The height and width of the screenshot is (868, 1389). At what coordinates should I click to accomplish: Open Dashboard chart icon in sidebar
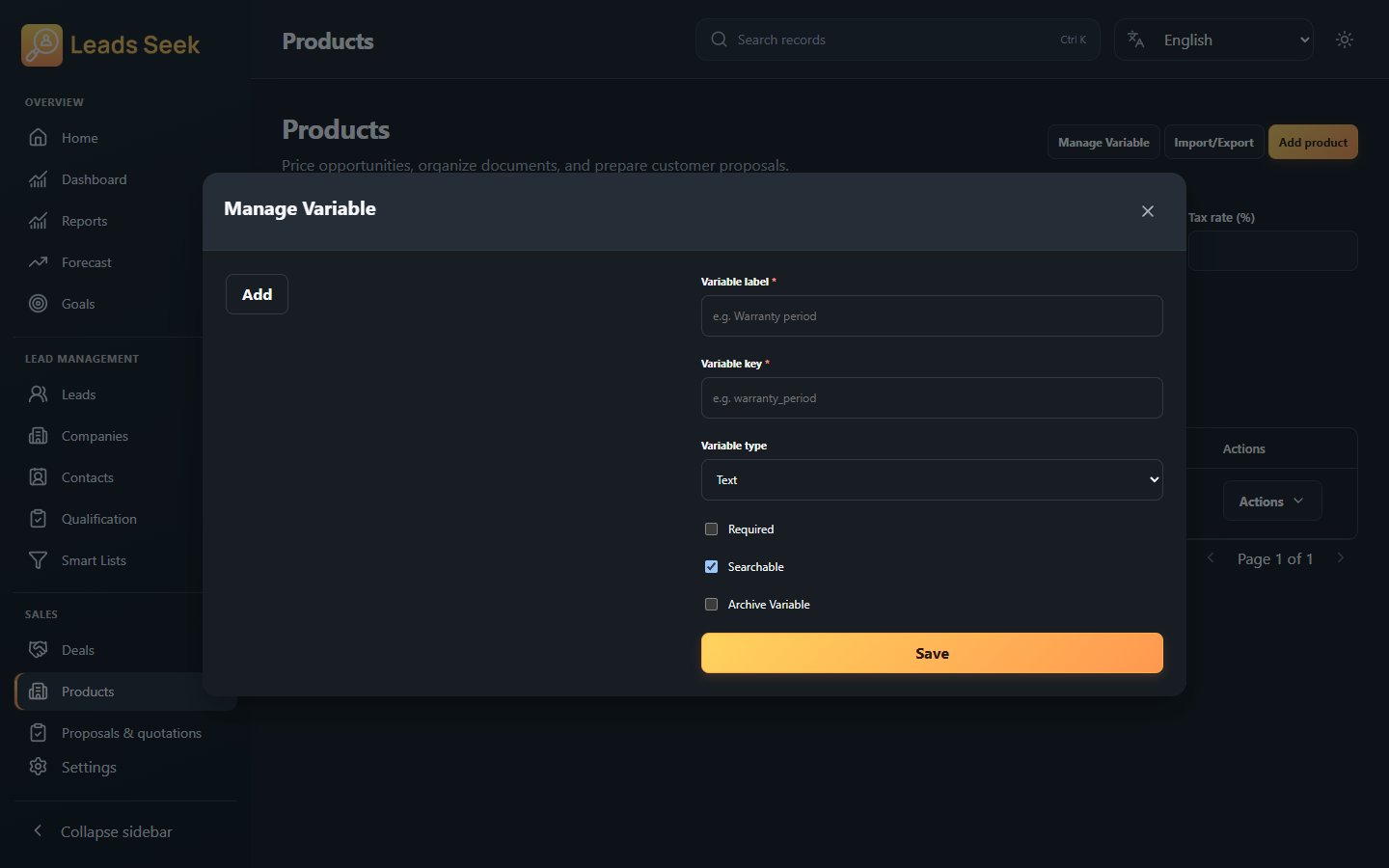point(38,179)
